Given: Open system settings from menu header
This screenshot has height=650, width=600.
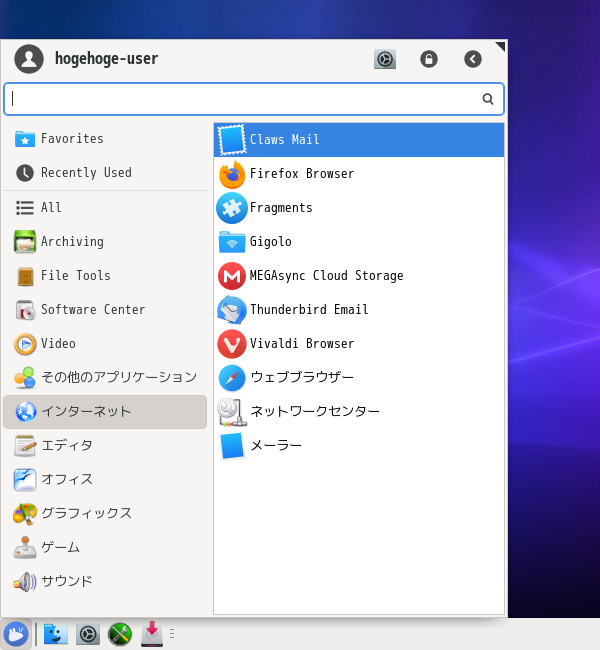Looking at the screenshot, I should 385,59.
